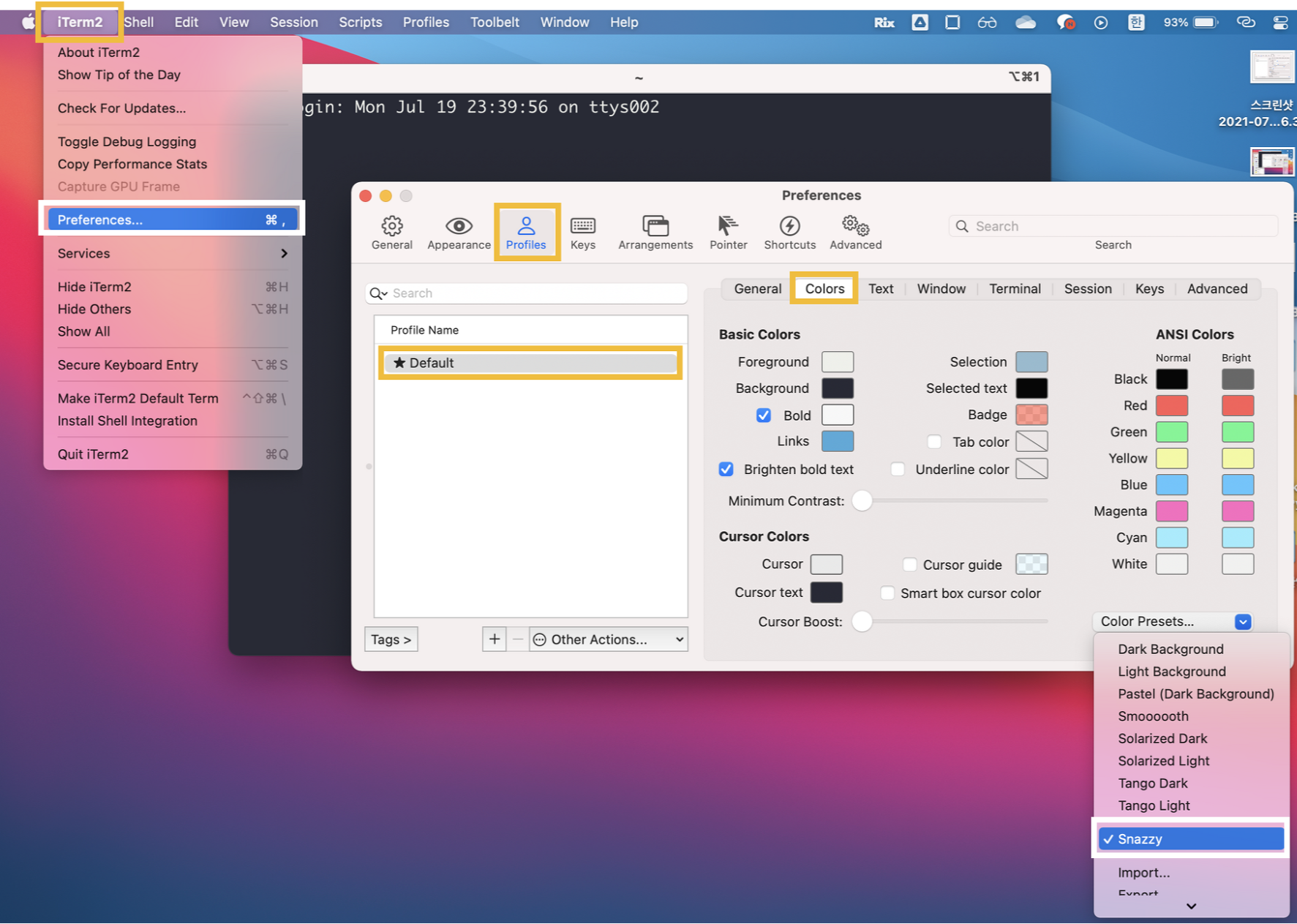Choose Import from color presets list
This screenshot has height=924, width=1297.
click(x=1143, y=873)
